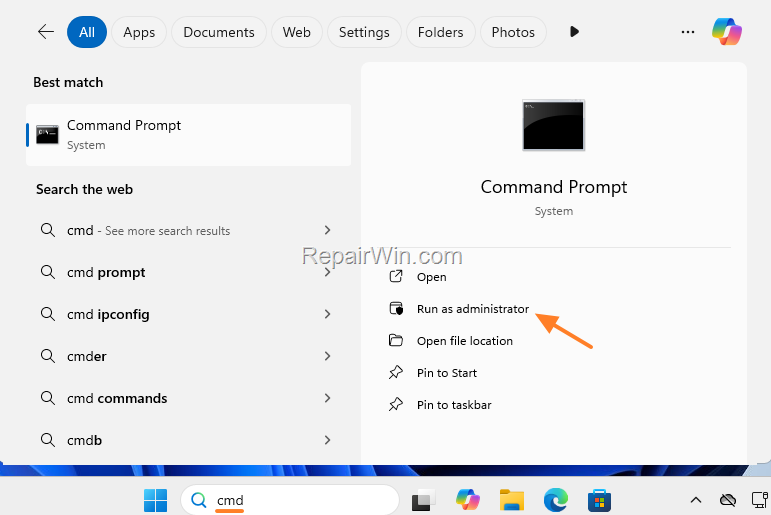Click the Copilot icon on the taskbar
Screen dimensions: 771x515
pos(467,499)
